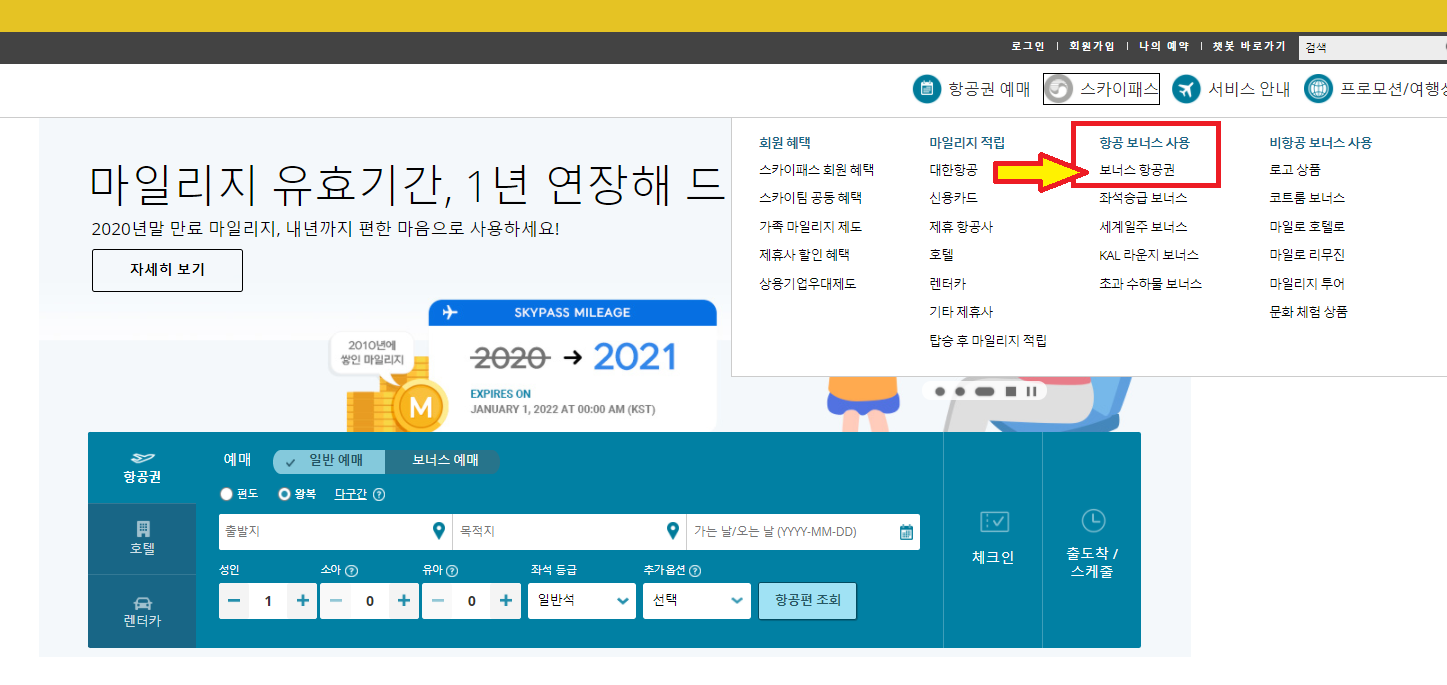Open 로고 상품 menu item
This screenshot has height=685, width=1447.
[x=1295, y=170]
